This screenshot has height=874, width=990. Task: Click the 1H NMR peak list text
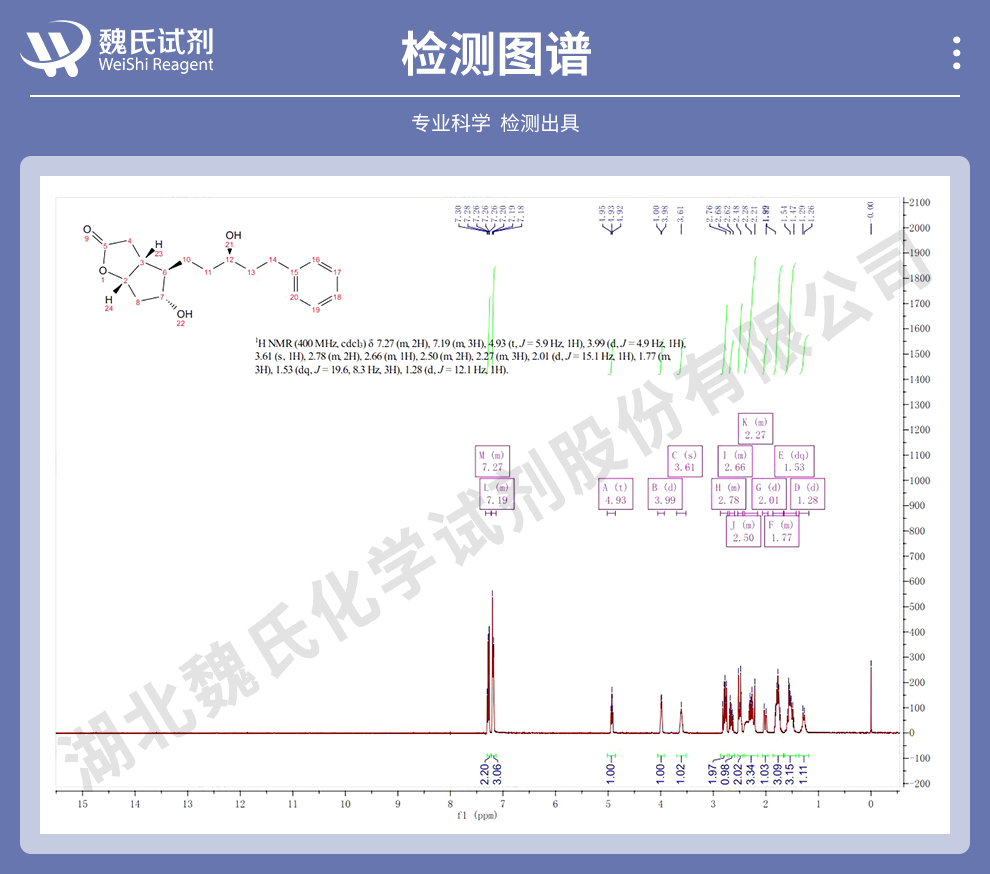470,356
